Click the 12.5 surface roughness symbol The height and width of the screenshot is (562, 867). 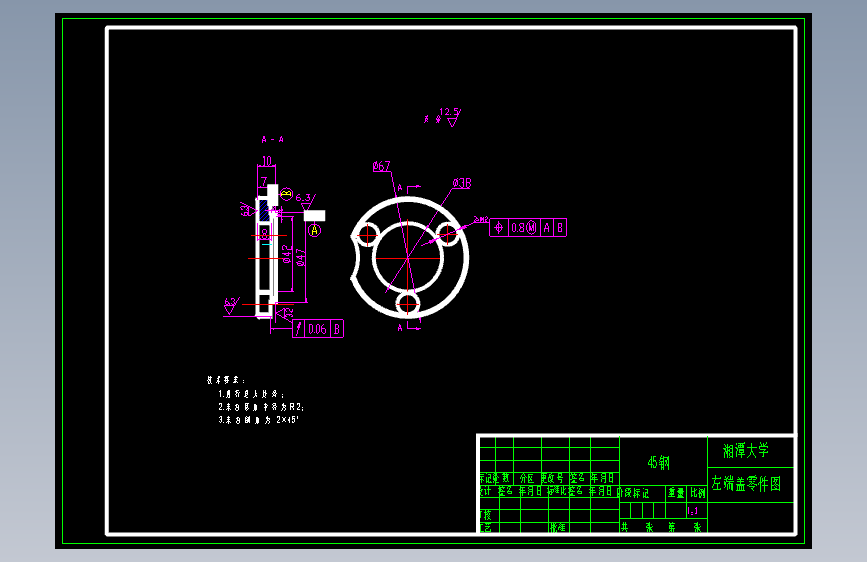(x=450, y=116)
